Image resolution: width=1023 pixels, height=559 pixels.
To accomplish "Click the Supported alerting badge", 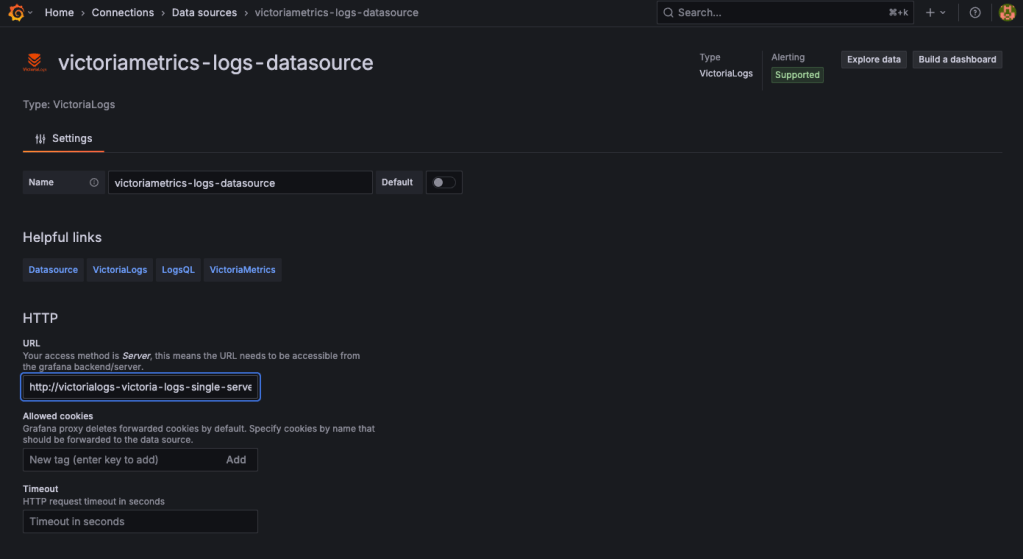I will (797, 75).
